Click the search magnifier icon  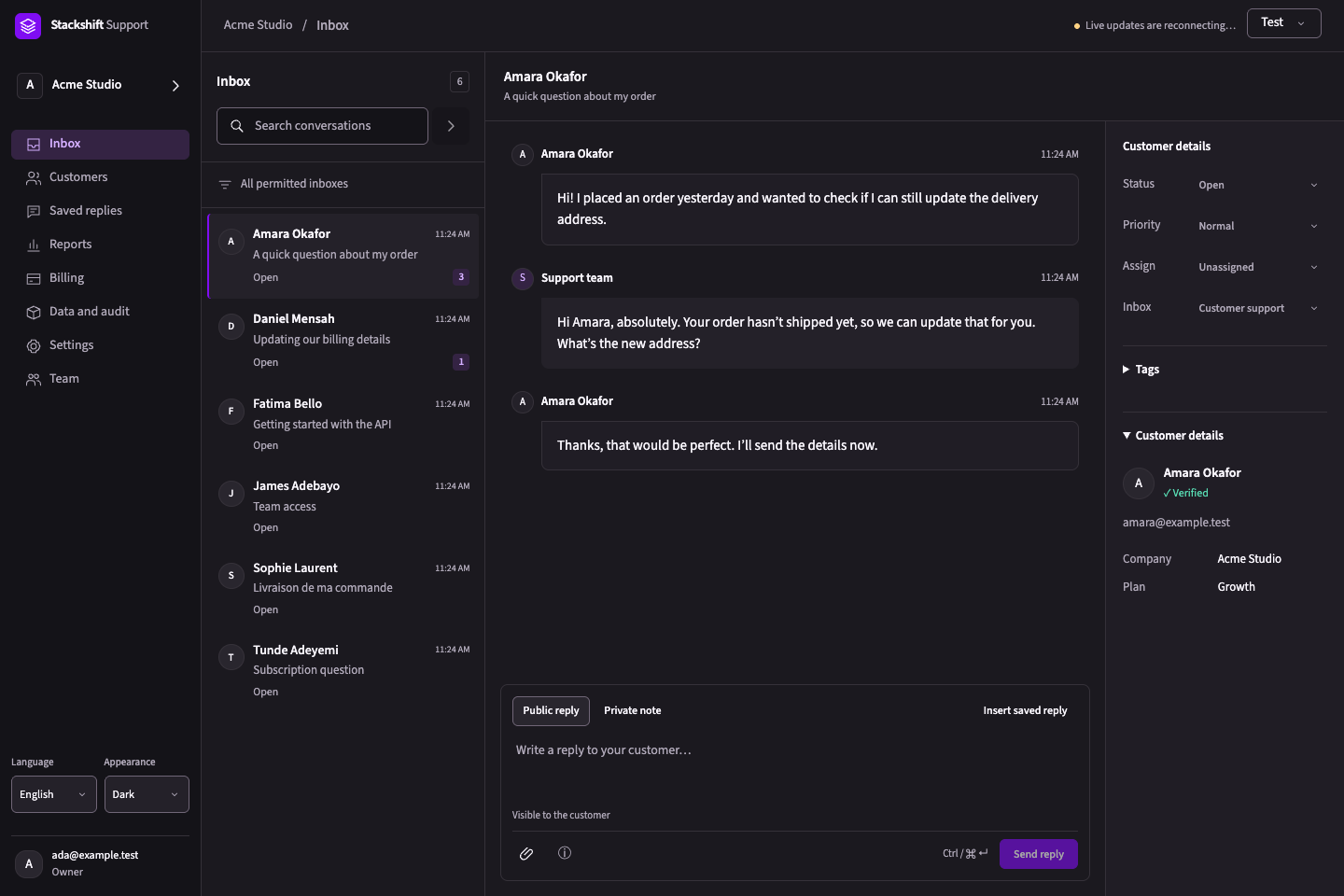[x=237, y=126]
